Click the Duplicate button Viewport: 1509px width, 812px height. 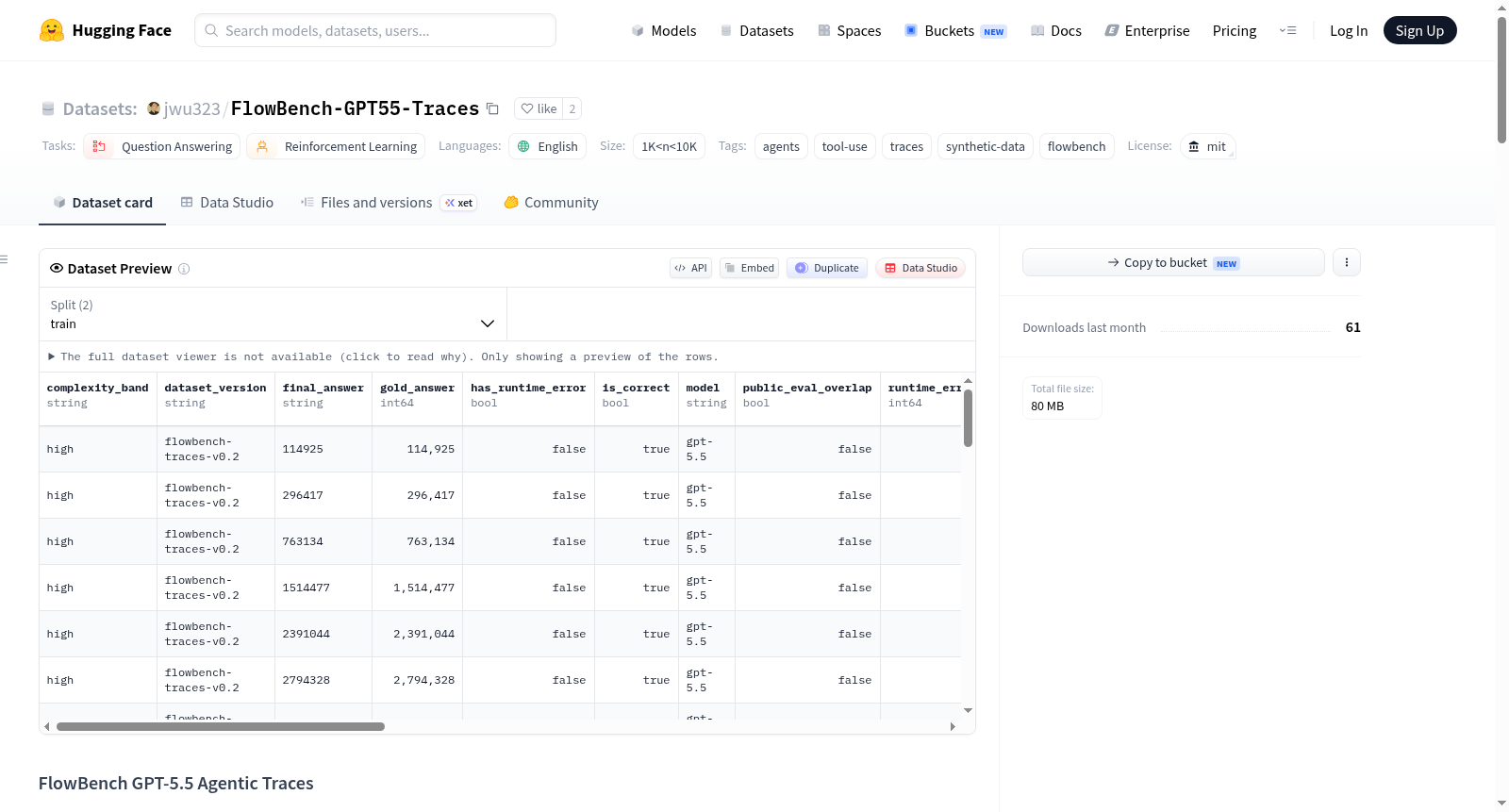pyautogui.click(x=827, y=268)
